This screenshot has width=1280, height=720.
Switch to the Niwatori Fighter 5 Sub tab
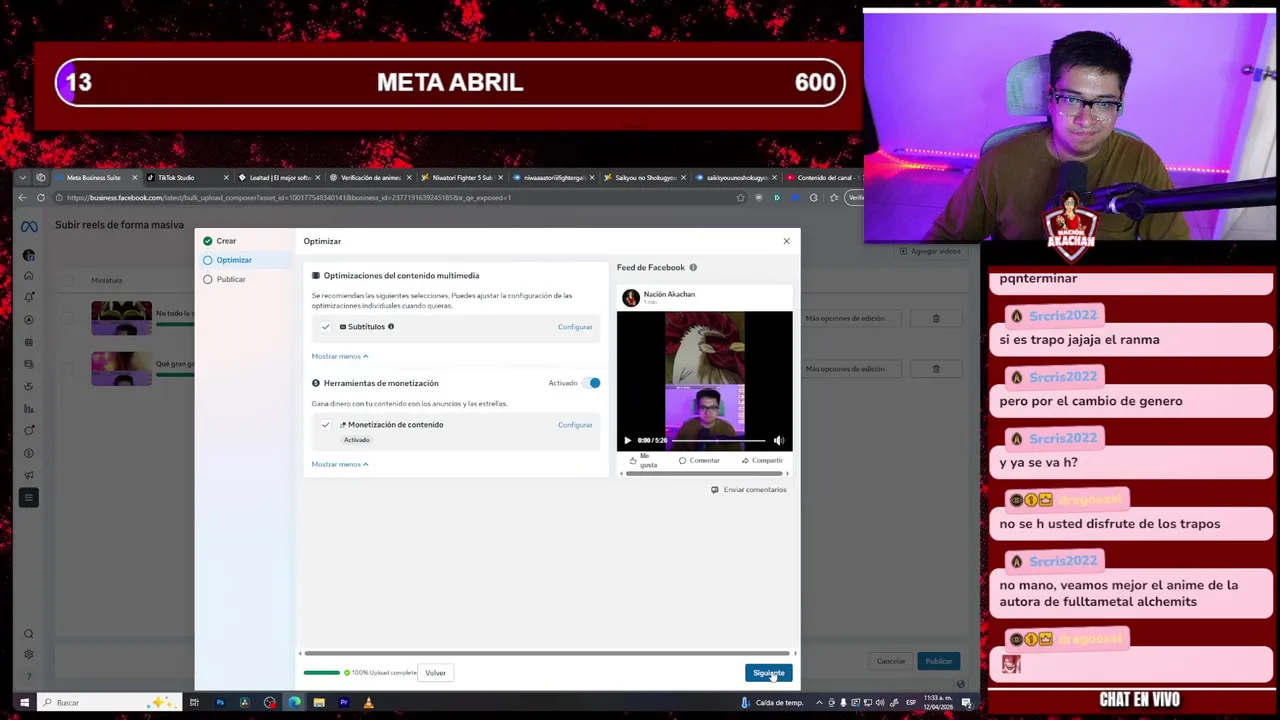coord(462,178)
